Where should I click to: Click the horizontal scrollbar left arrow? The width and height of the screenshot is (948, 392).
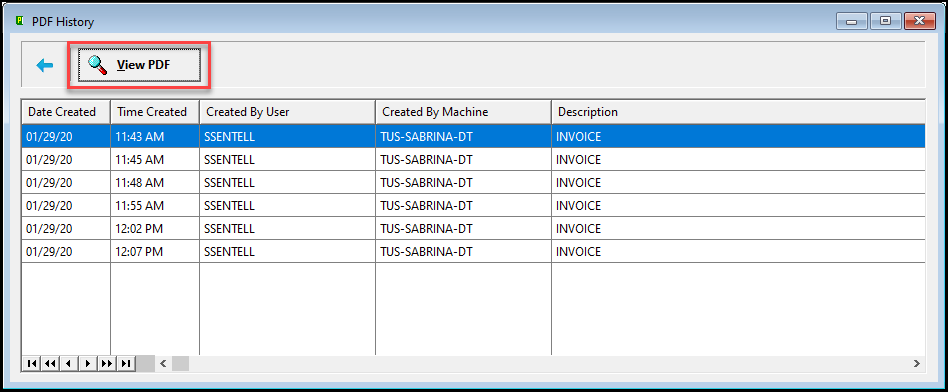(x=163, y=363)
